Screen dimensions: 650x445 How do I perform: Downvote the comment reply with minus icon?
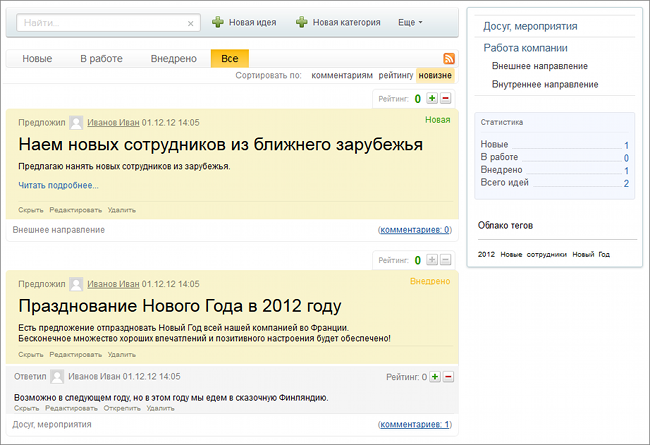coord(448,377)
